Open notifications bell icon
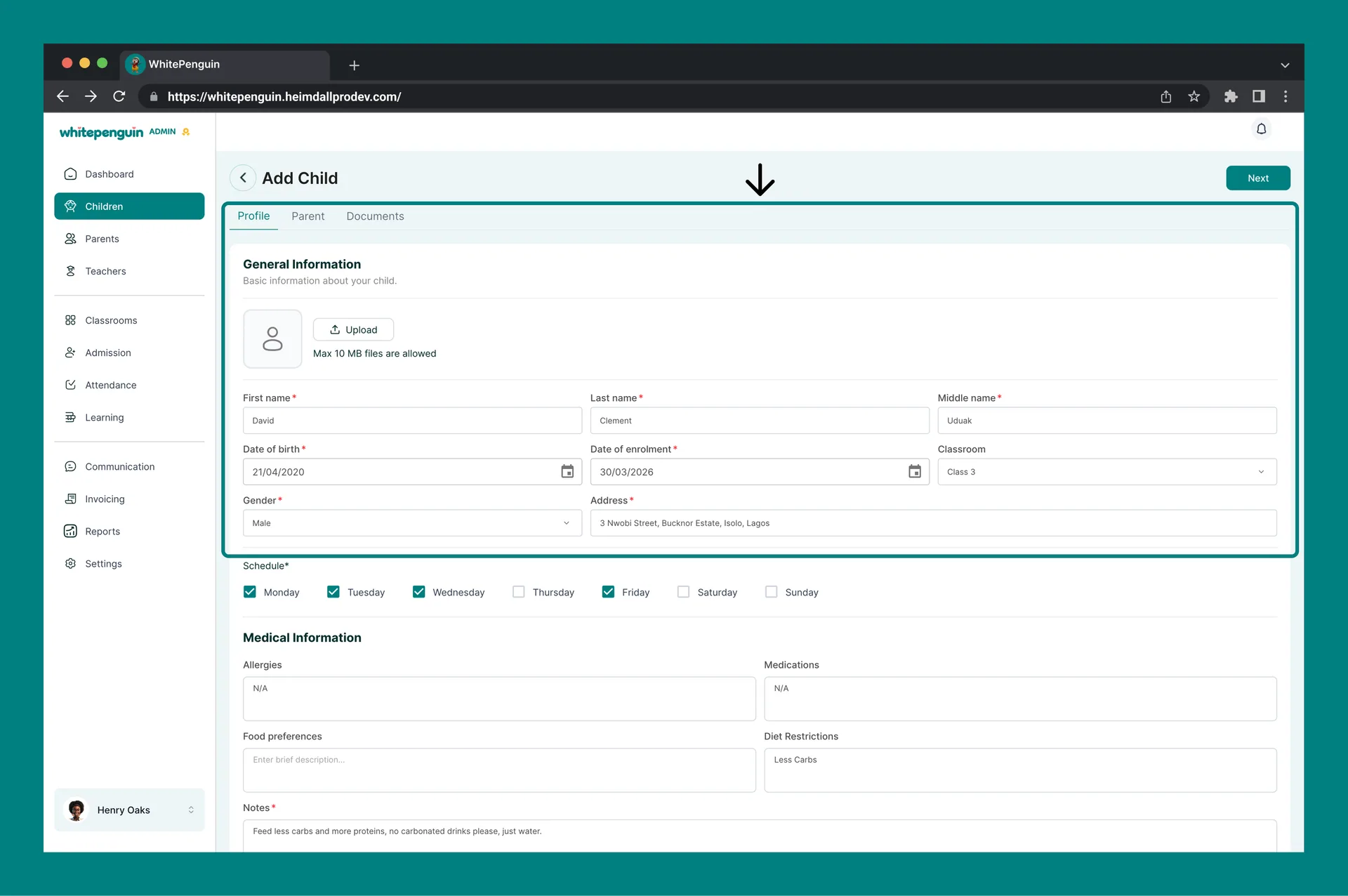This screenshot has width=1348, height=896. pos(1261,129)
